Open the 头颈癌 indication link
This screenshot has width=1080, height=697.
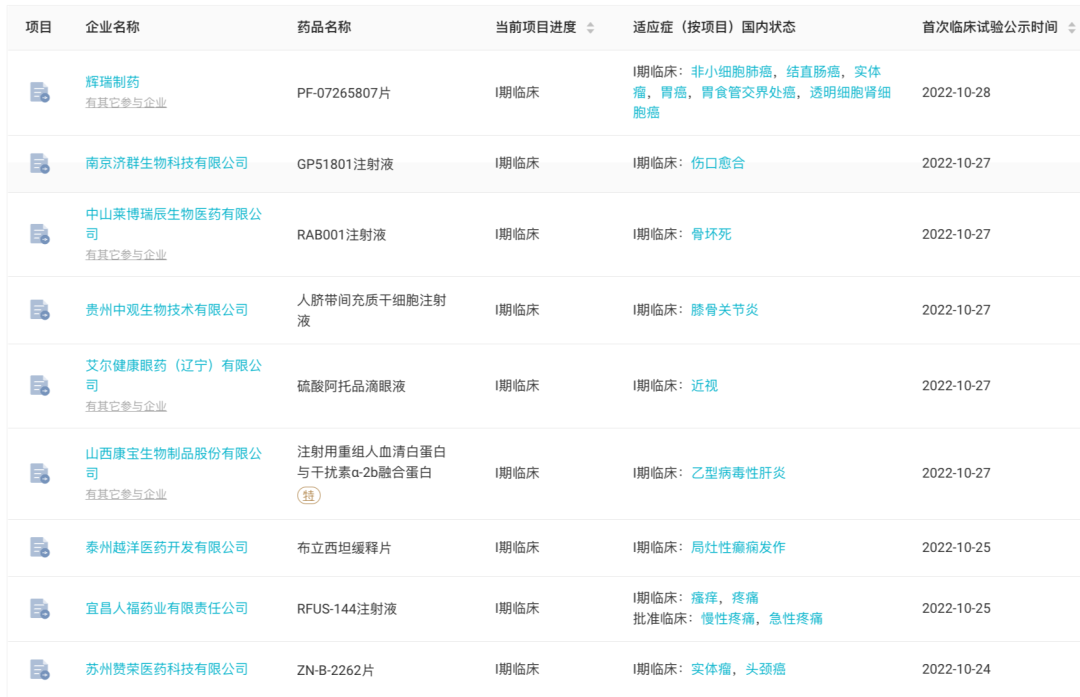(x=766, y=669)
